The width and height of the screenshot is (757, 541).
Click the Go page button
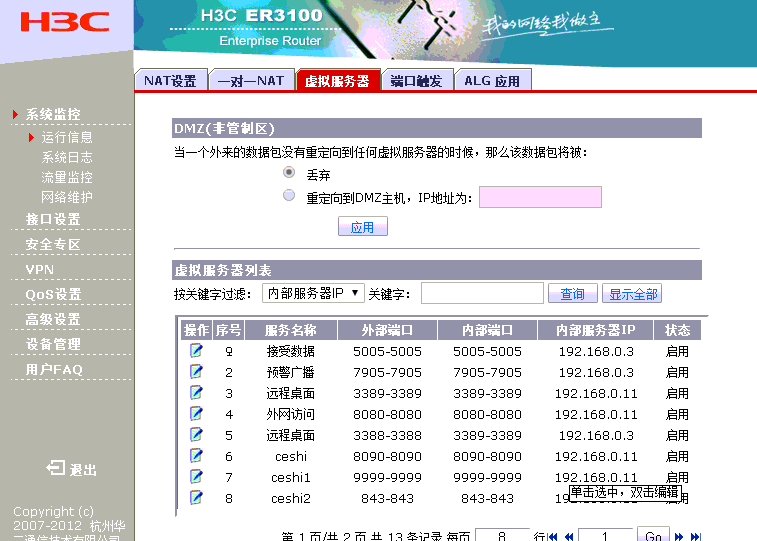click(653, 535)
